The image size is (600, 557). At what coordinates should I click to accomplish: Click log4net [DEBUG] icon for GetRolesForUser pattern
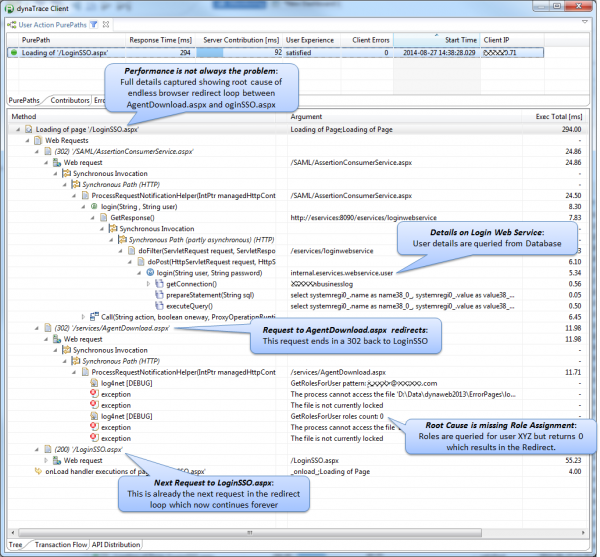click(94, 383)
